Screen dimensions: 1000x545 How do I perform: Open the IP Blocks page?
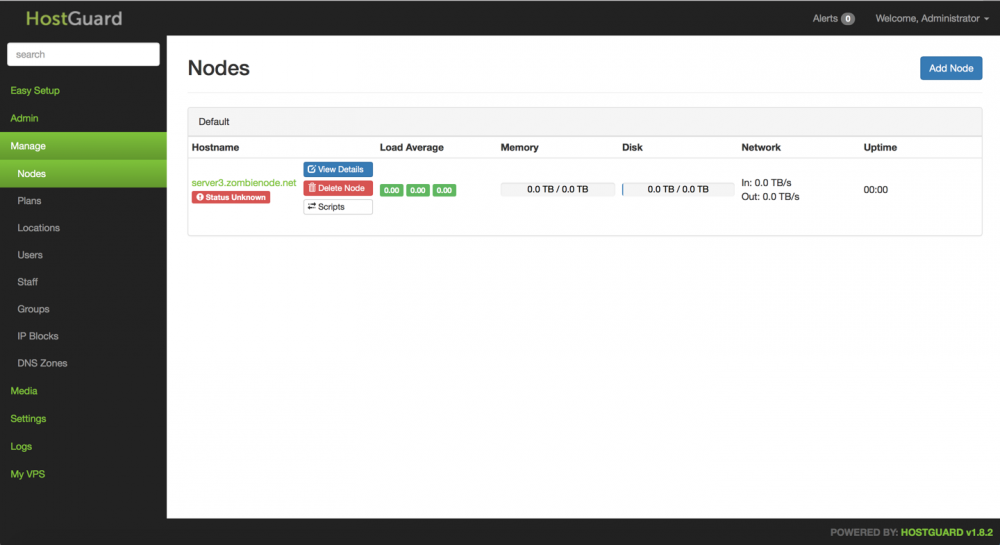click(38, 336)
